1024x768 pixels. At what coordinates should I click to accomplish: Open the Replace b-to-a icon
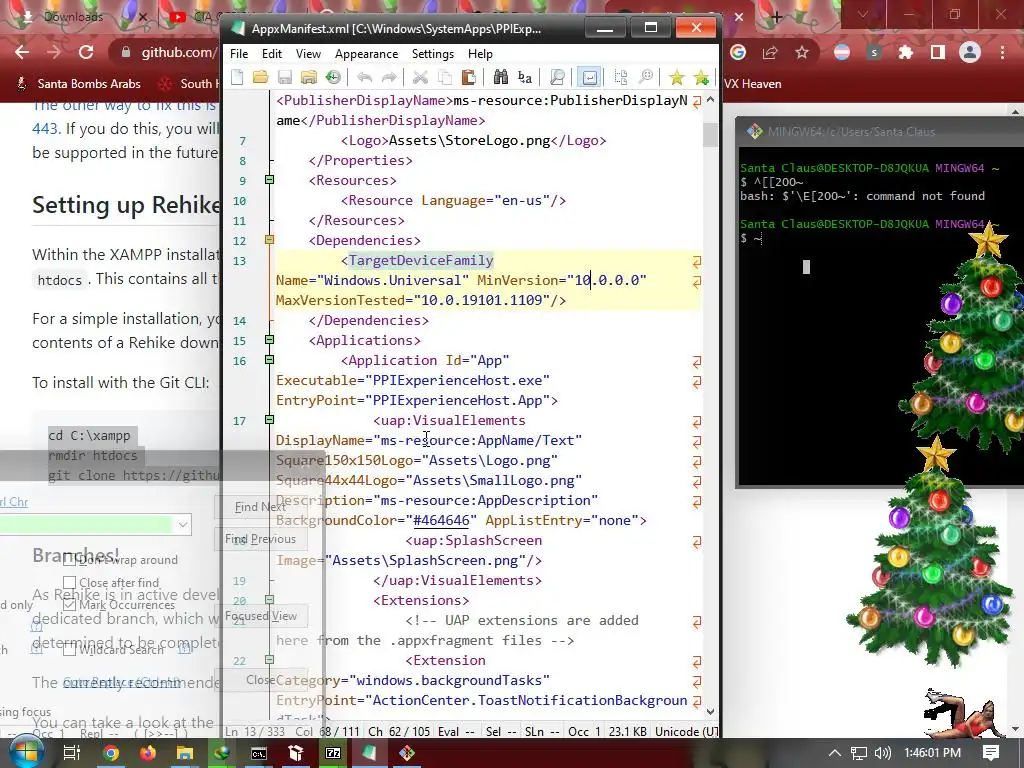525,78
